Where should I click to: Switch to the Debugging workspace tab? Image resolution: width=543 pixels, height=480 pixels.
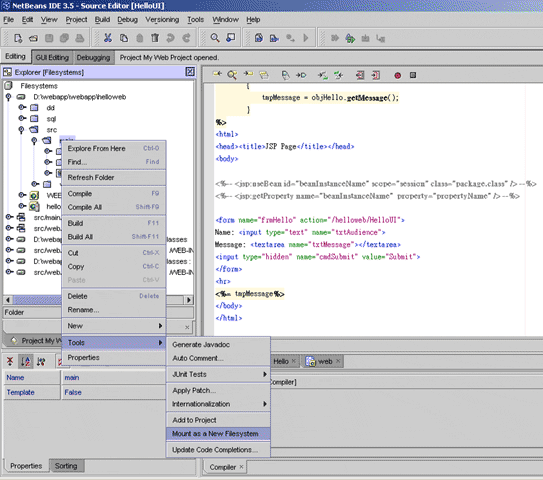[x=93, y=57]
